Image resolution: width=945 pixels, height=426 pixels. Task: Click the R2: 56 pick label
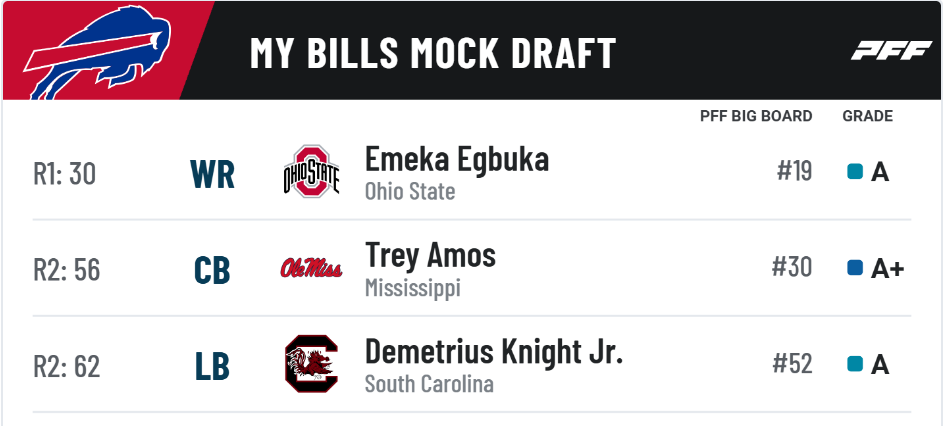[x=66, y=269]
